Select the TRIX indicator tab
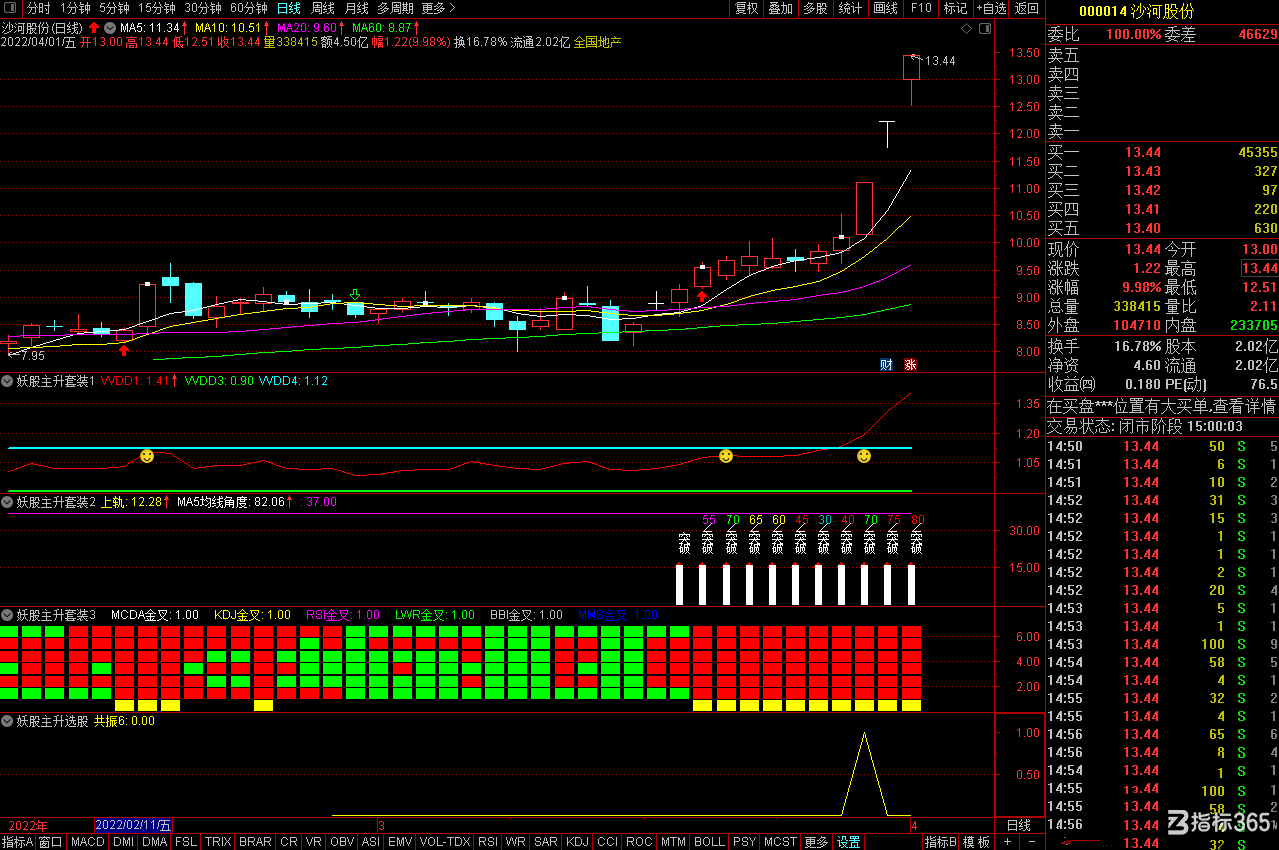Screen dimensions: 1279x850 tap(218, 842)
